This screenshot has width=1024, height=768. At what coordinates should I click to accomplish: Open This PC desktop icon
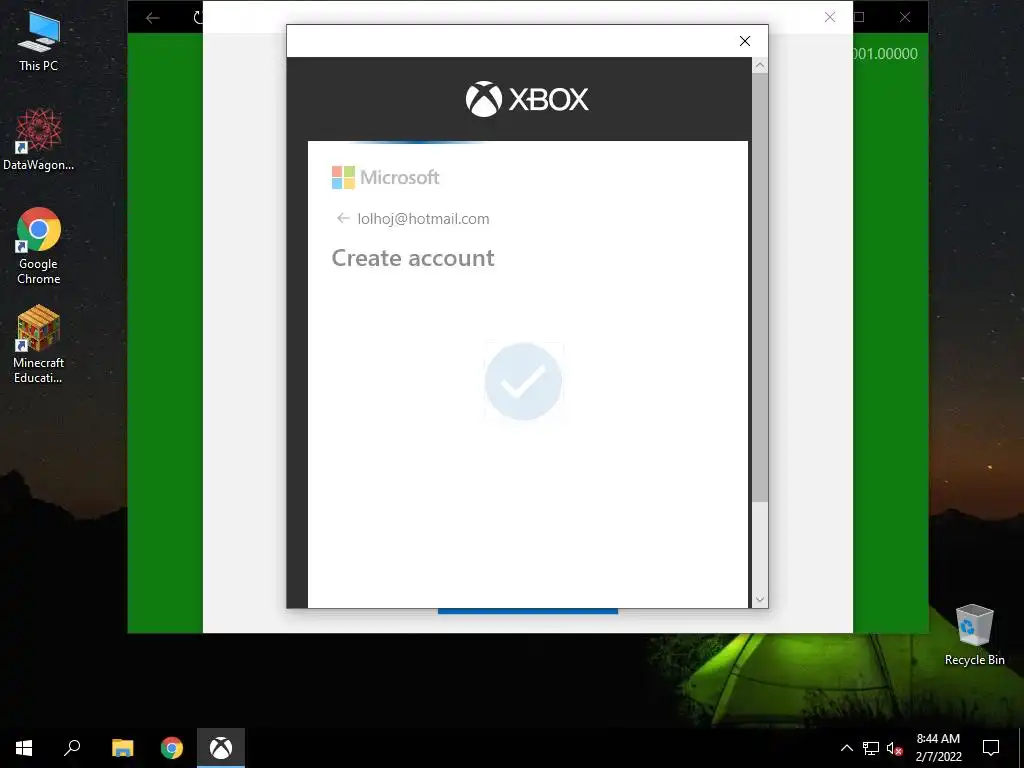point(39,42)
